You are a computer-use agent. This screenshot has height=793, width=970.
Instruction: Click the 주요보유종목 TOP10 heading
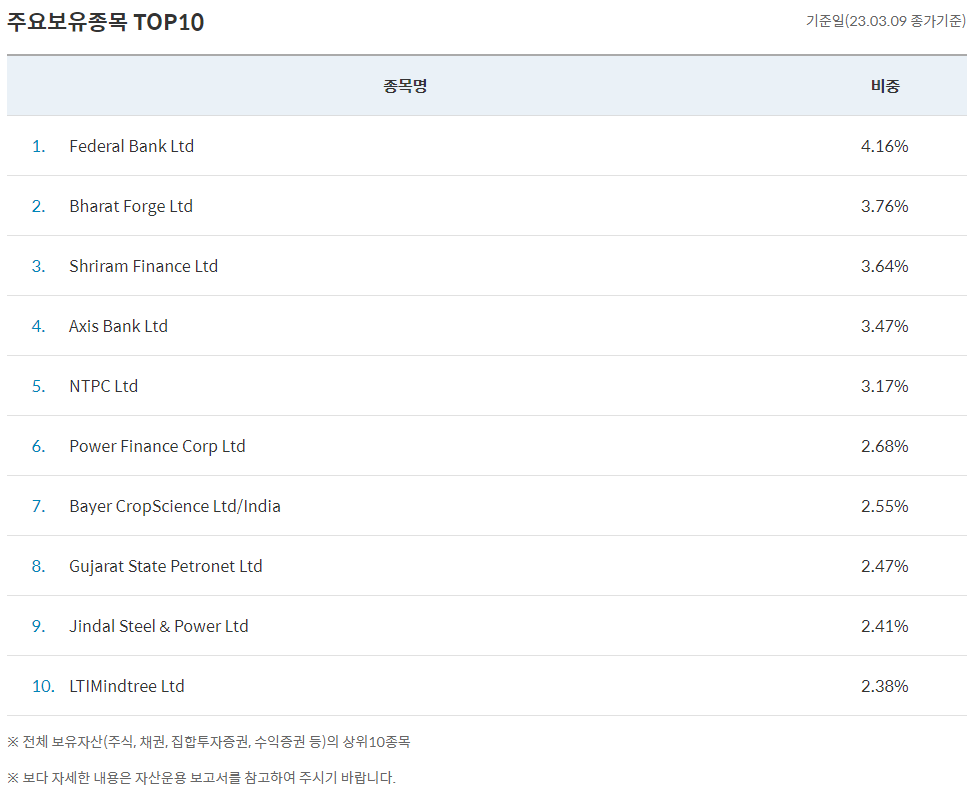105,22
